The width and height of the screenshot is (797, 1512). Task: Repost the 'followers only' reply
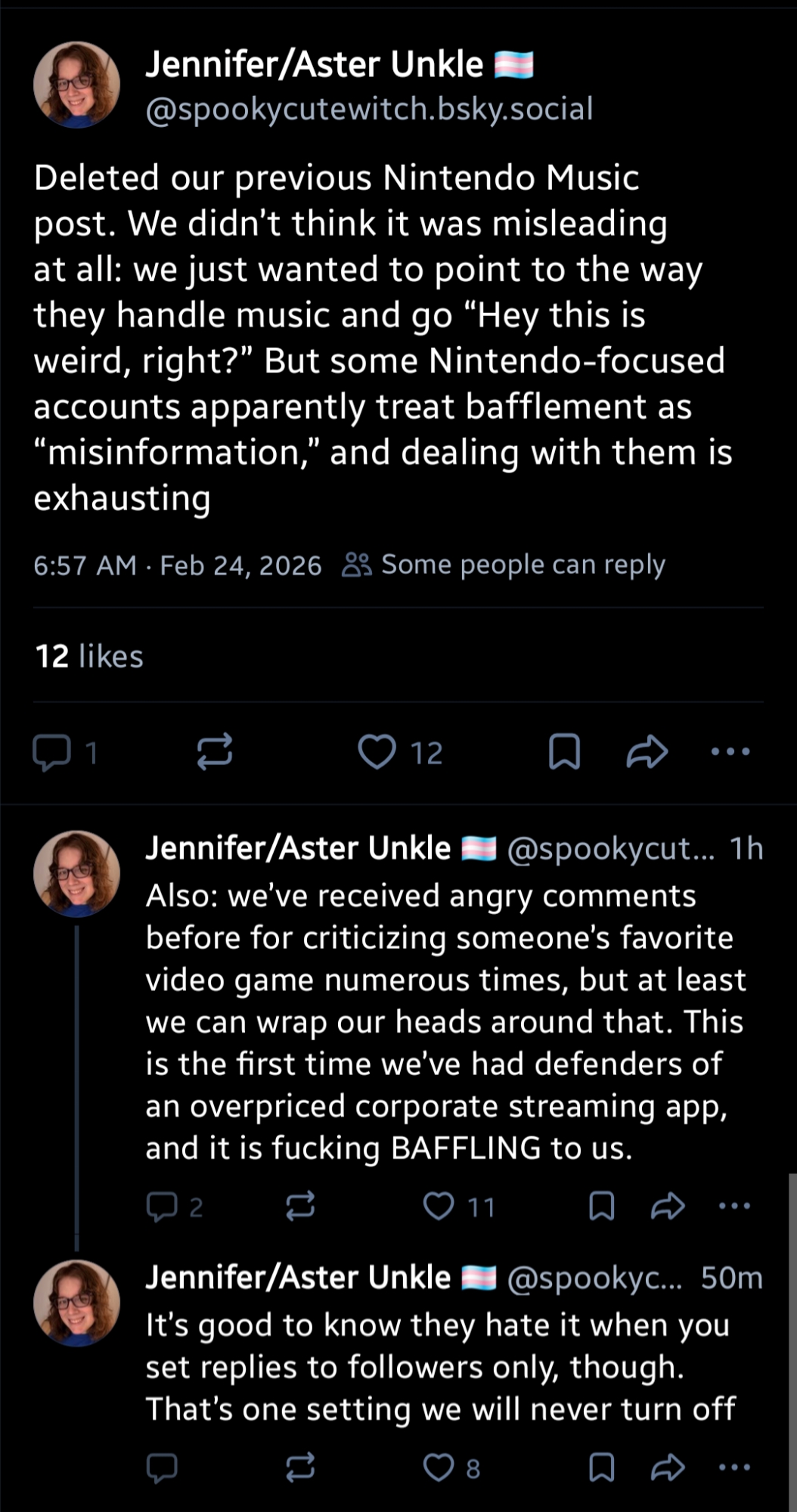pyautogui.click(x=300, y=1467)
